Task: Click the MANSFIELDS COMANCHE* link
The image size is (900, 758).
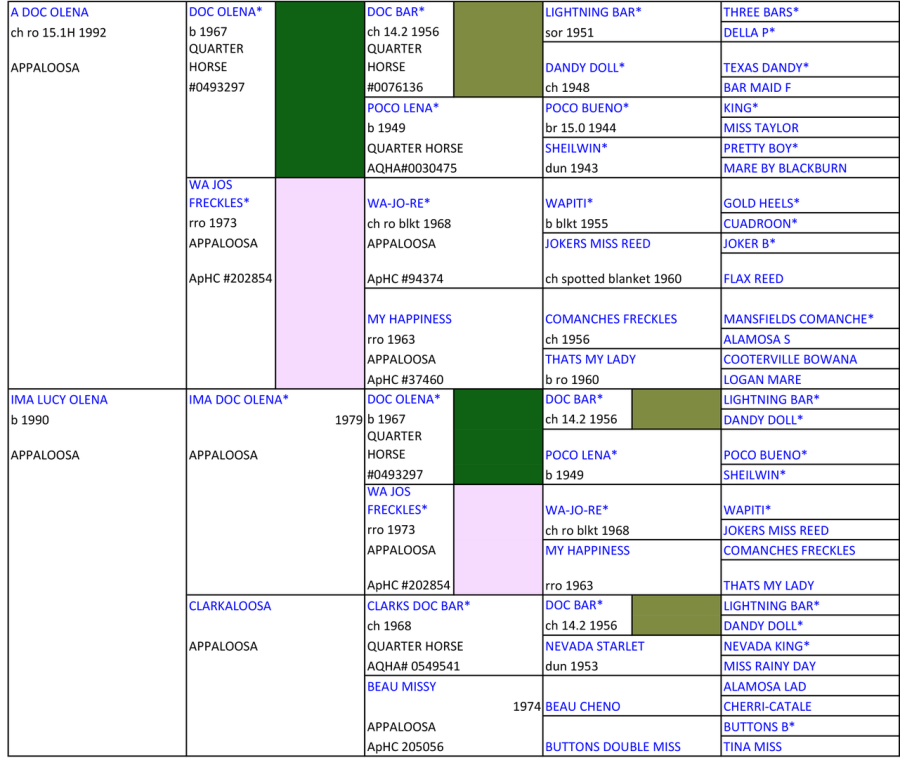Action: tap(798, 319)
